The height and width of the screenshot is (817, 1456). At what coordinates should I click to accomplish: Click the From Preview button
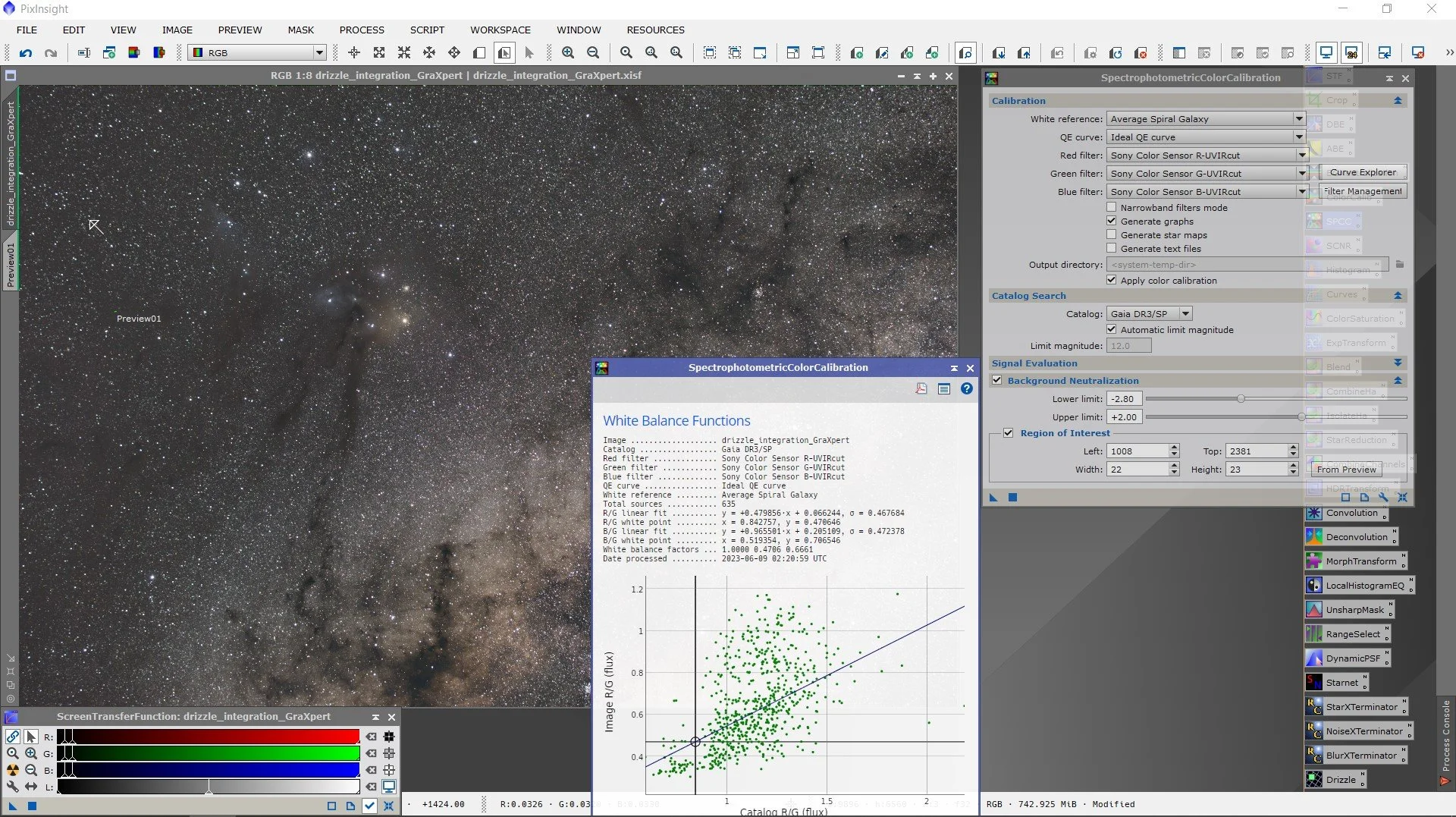point(1345,469)
